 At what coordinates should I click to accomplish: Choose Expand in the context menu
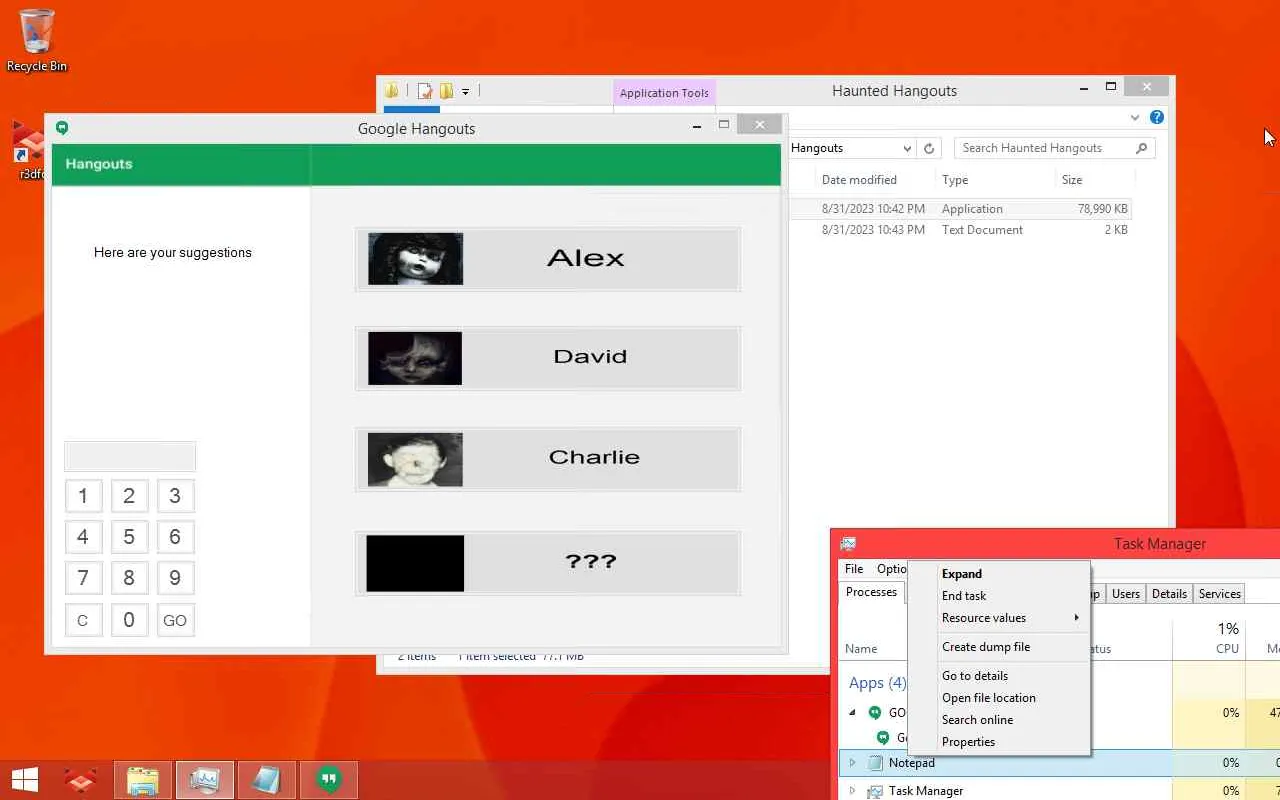(998, 574)
